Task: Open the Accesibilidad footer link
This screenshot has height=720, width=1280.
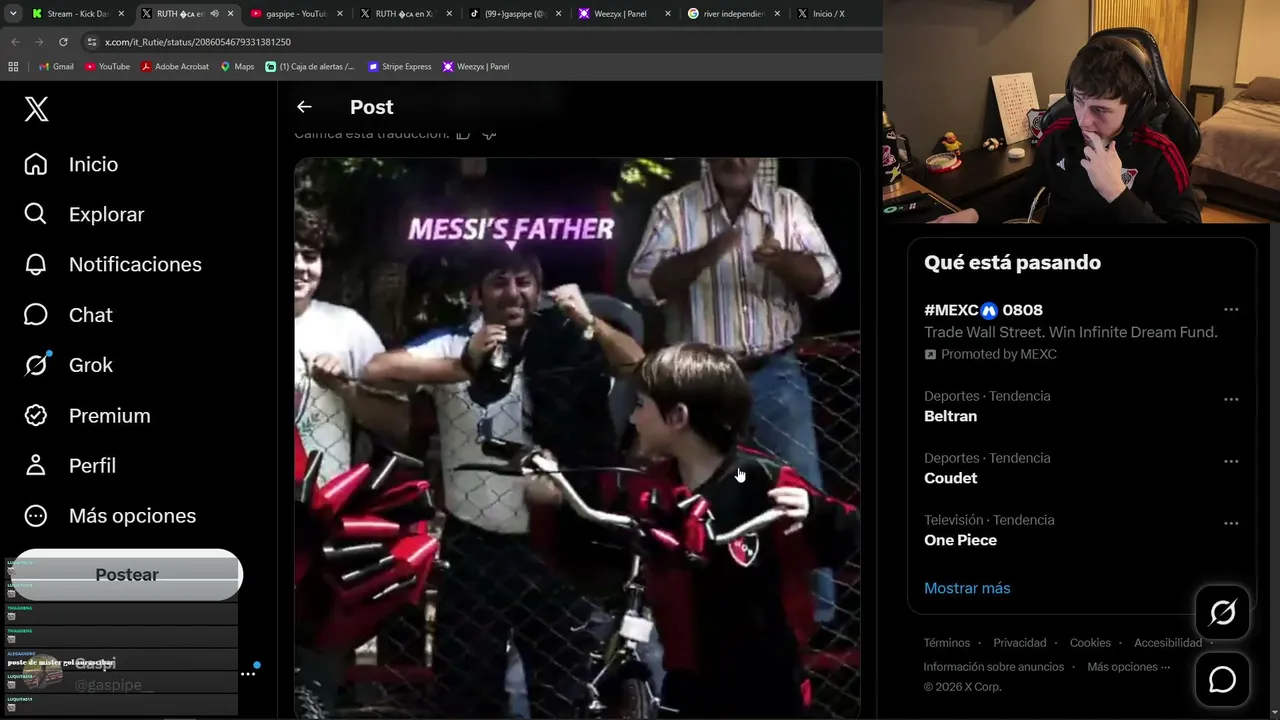Action: pyautogui.click(x=1168, y=643)
